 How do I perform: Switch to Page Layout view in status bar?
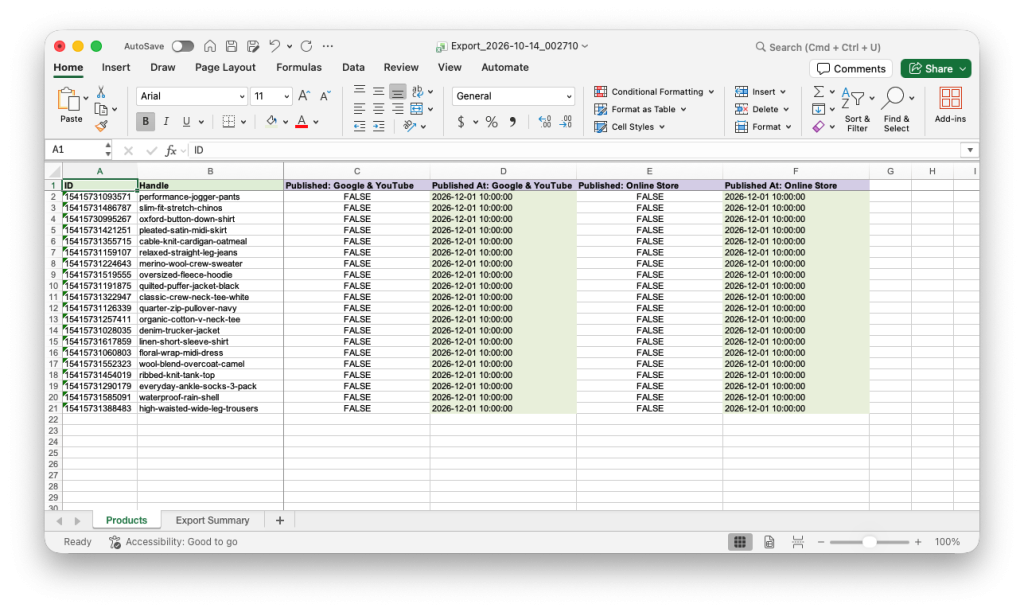(x=769, y=541)
